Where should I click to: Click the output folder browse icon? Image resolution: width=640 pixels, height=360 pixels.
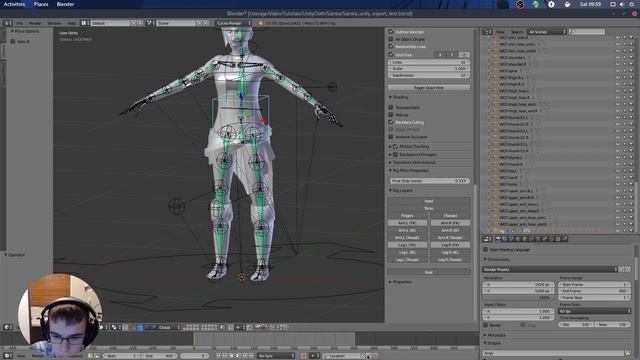(628, 353)
